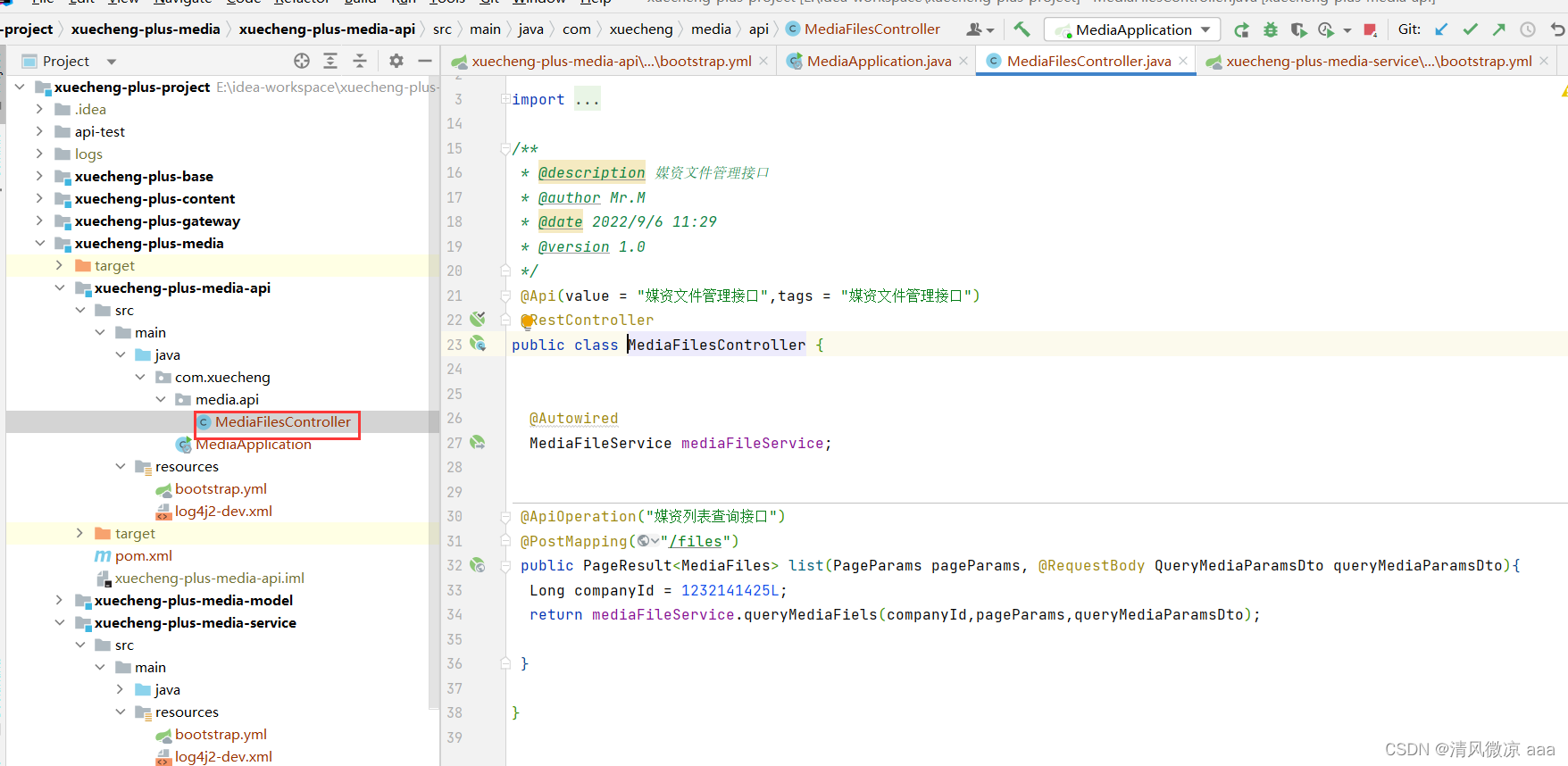Expand the api-test folder
Viewport: 1568px width, 766px height.
(x=39, y=131)
